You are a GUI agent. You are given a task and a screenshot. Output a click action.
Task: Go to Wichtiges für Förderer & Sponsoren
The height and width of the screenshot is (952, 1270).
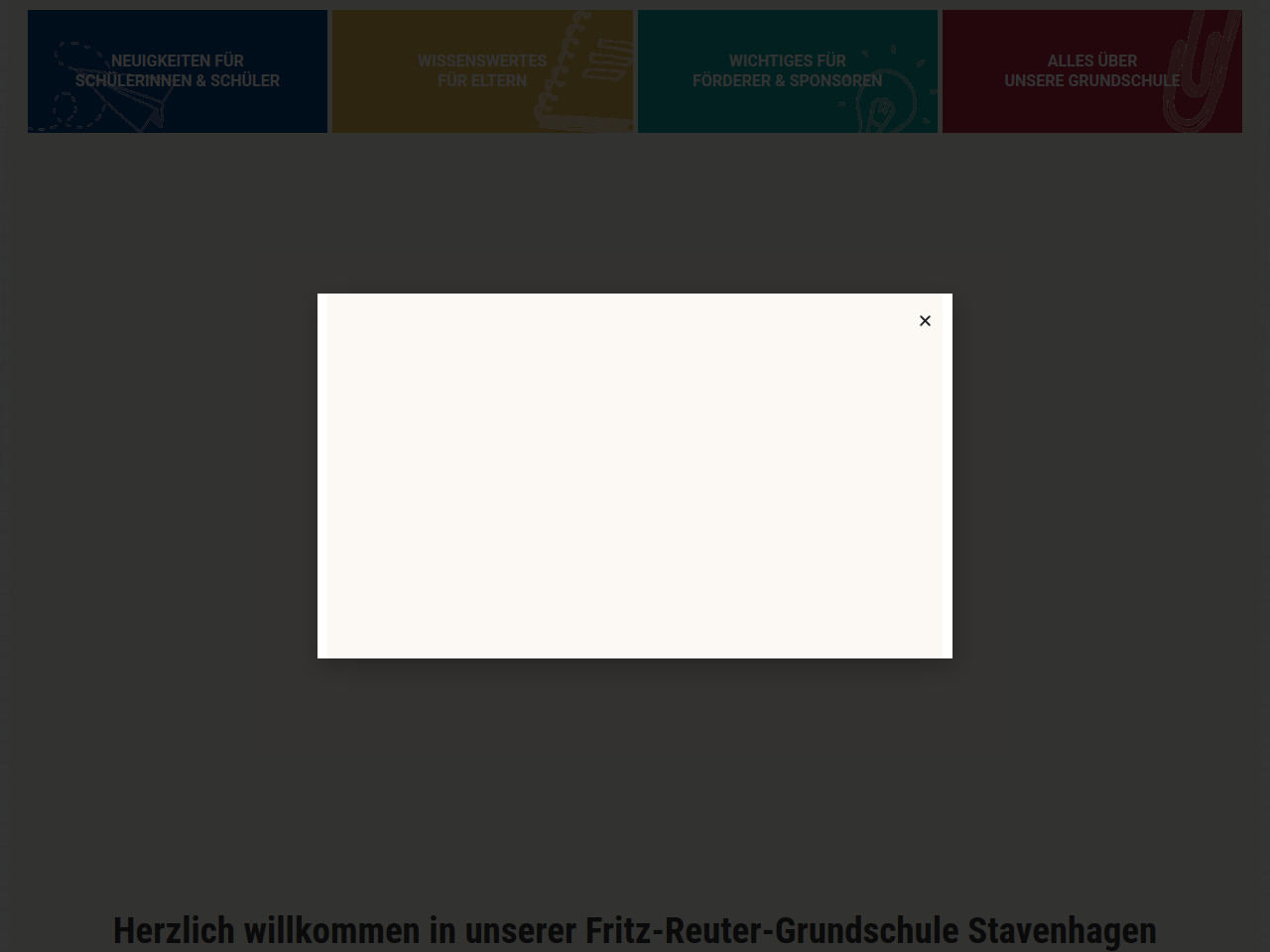(x=787, y=70)
